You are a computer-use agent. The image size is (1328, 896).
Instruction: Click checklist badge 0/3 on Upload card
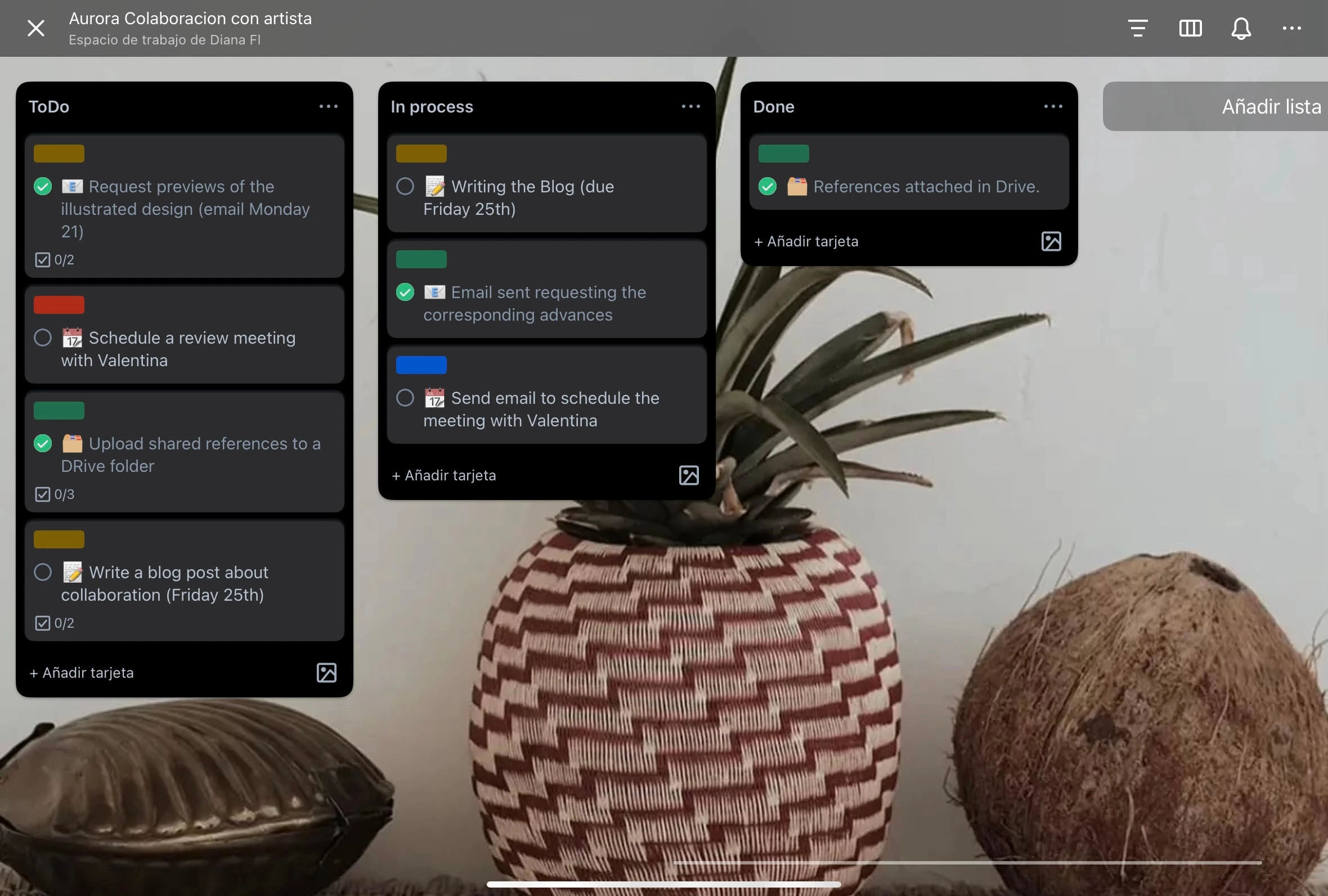click(x=55, y=494)
